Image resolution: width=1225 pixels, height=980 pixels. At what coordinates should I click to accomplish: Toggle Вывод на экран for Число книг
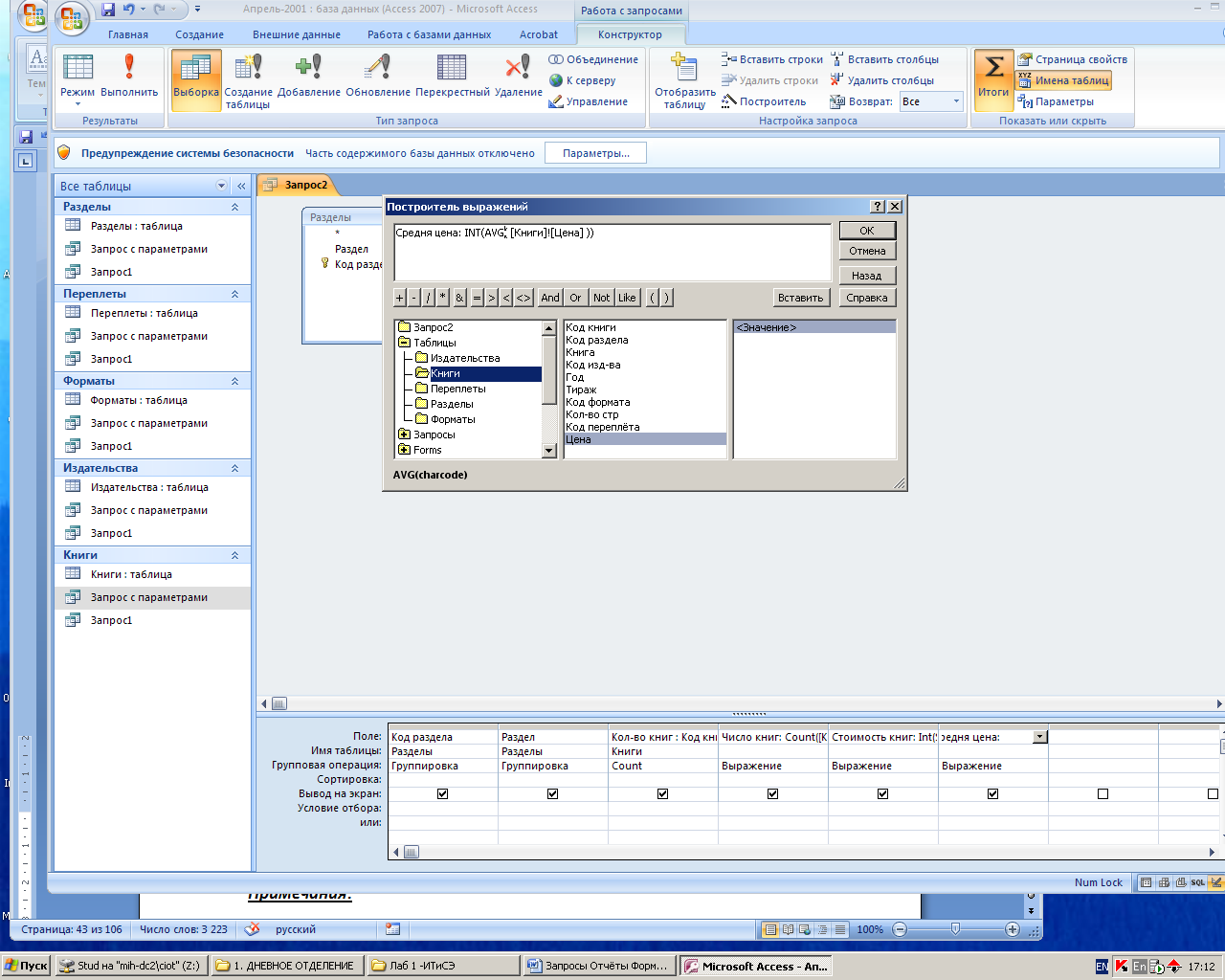[x=772, y=793]
